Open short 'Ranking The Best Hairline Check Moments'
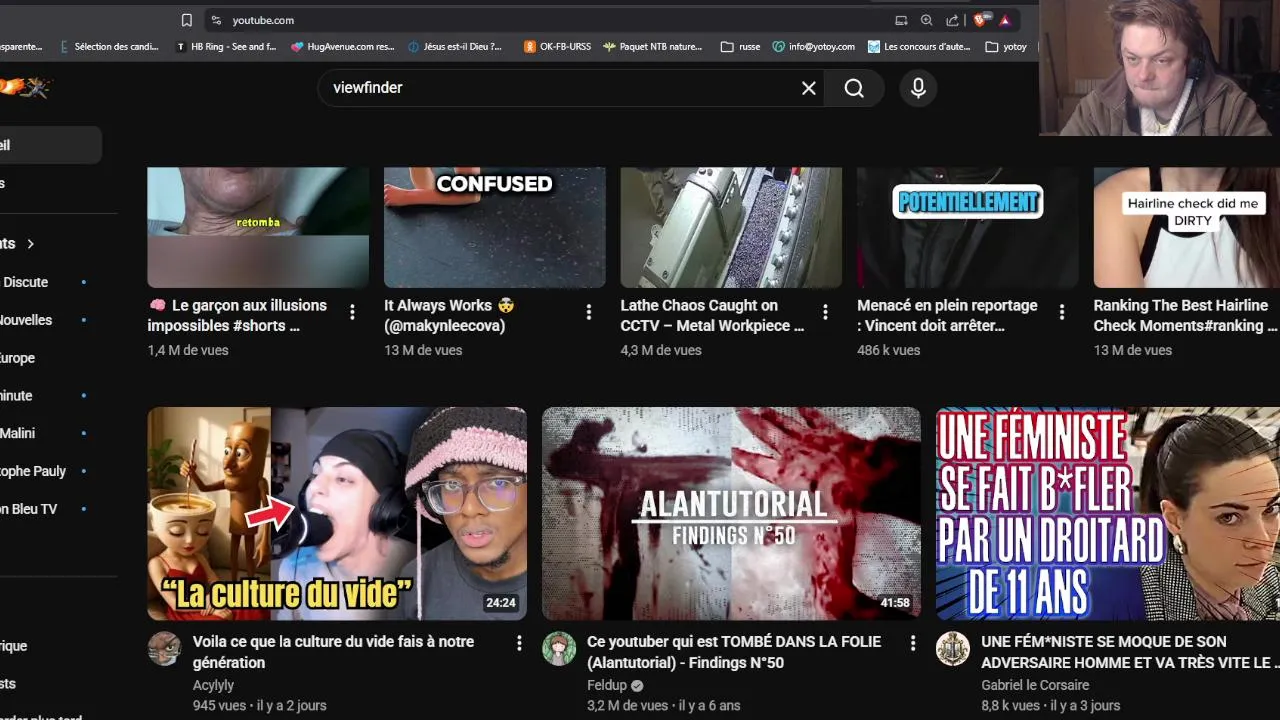Screen dimensions: 1280x720 click(1185, 315)
